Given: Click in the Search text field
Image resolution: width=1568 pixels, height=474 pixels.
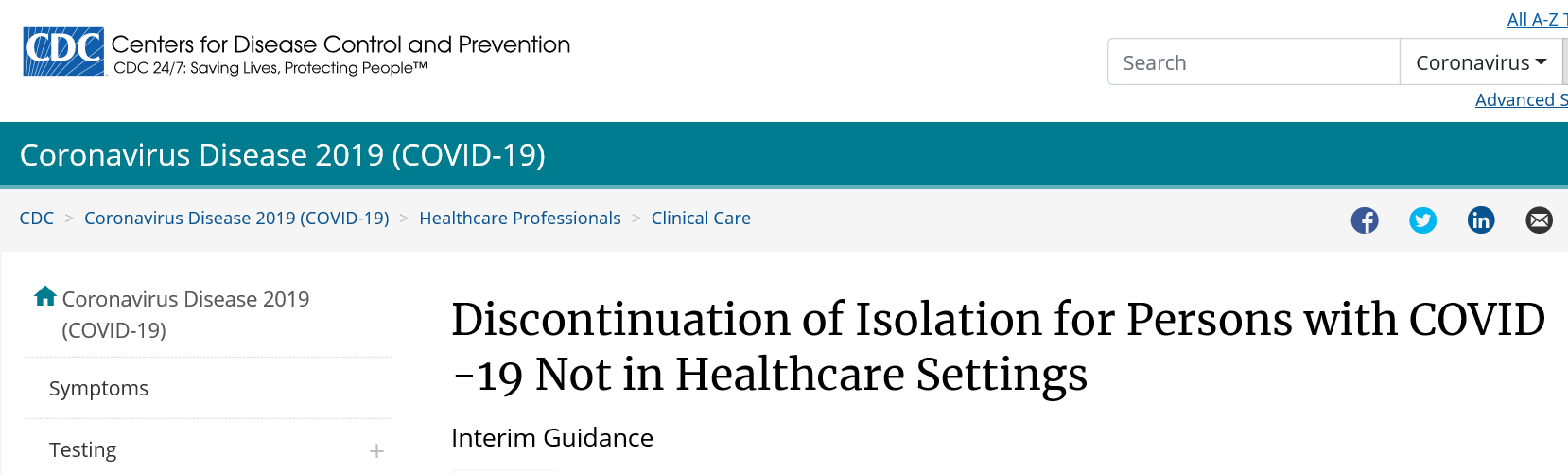Looking at the screenshot, I should 1254,62.
